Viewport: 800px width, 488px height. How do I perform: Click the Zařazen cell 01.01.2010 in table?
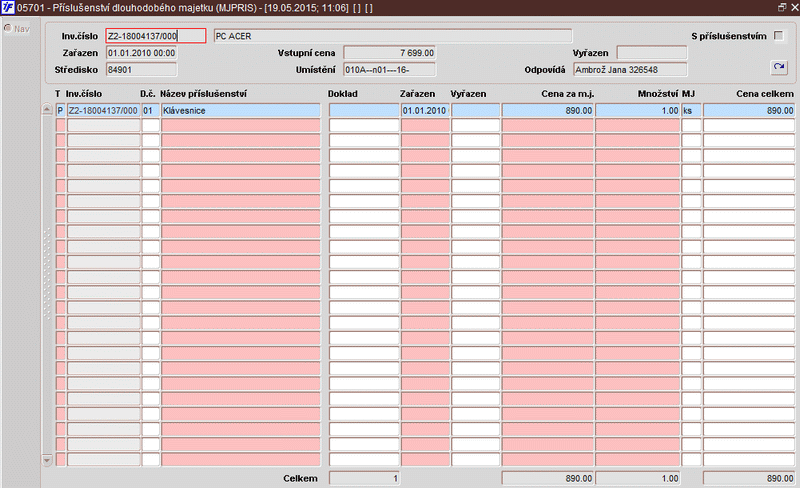click(x=425, y=110)
